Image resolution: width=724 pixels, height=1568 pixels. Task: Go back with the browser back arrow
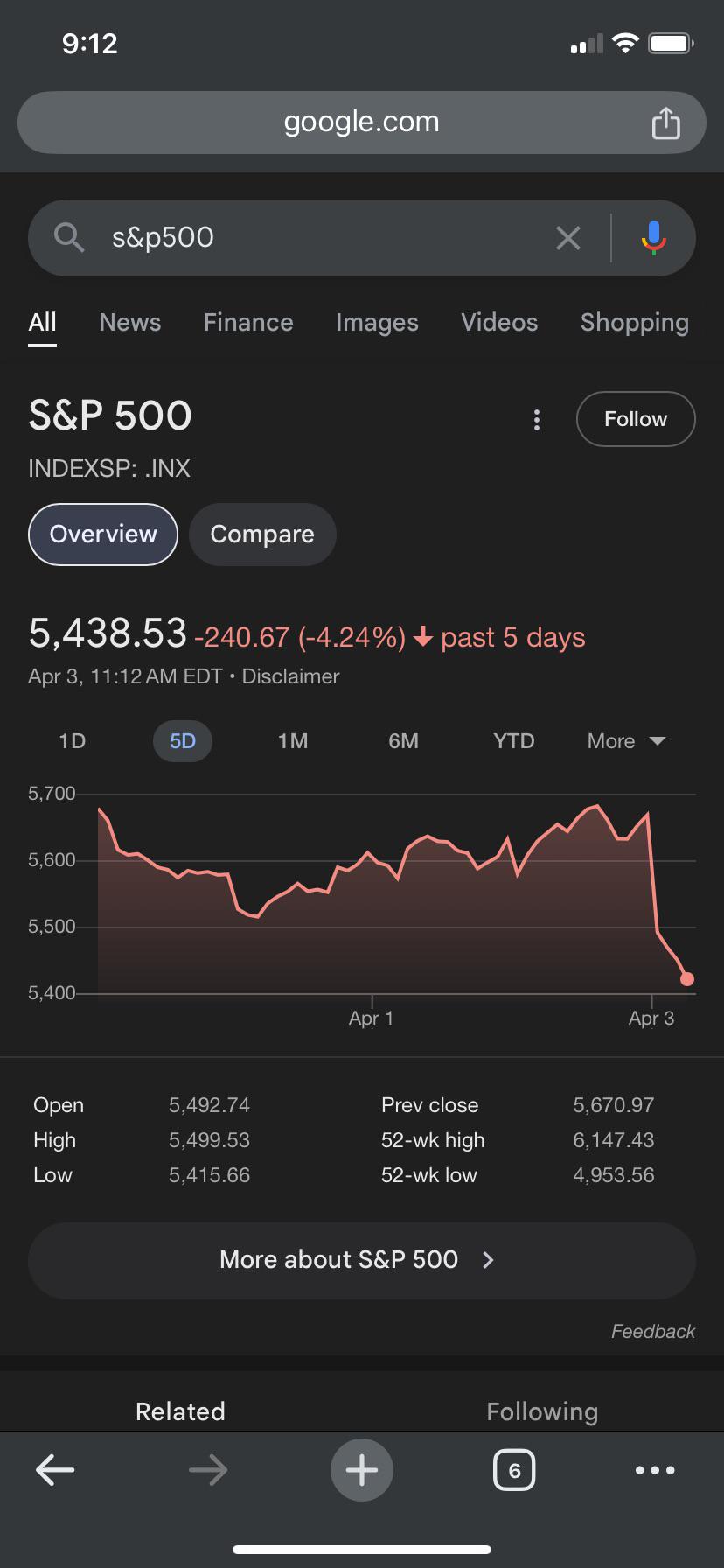[x=55, y=1470]
